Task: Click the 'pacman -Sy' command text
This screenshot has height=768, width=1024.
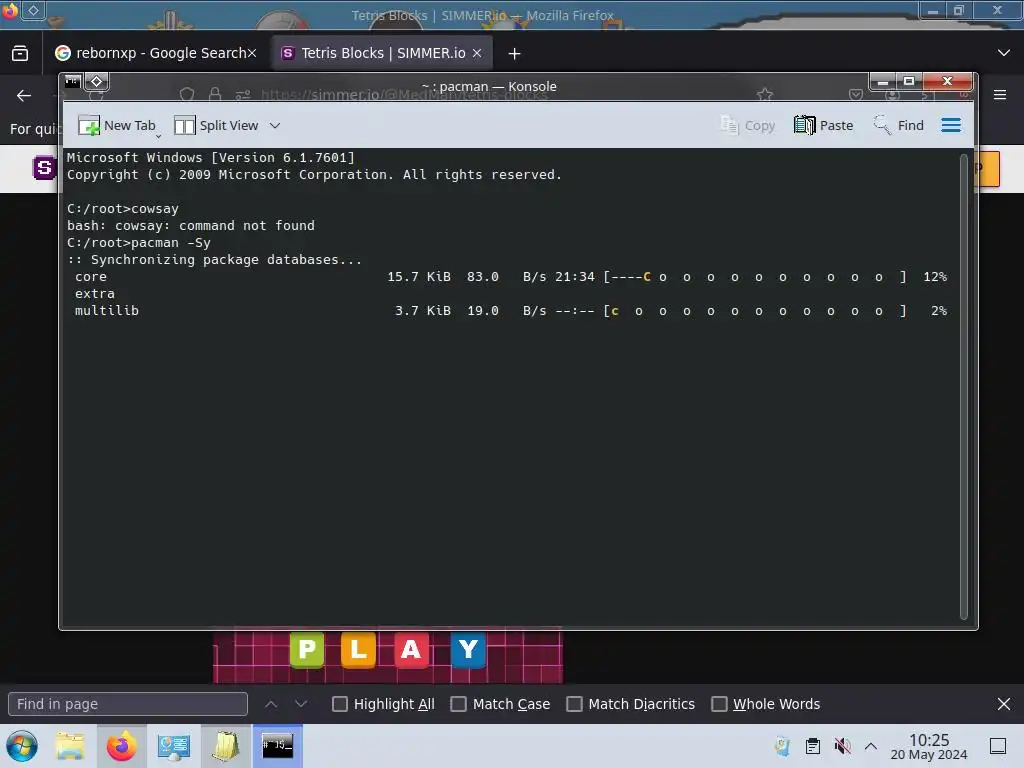Action: [171, 243]
